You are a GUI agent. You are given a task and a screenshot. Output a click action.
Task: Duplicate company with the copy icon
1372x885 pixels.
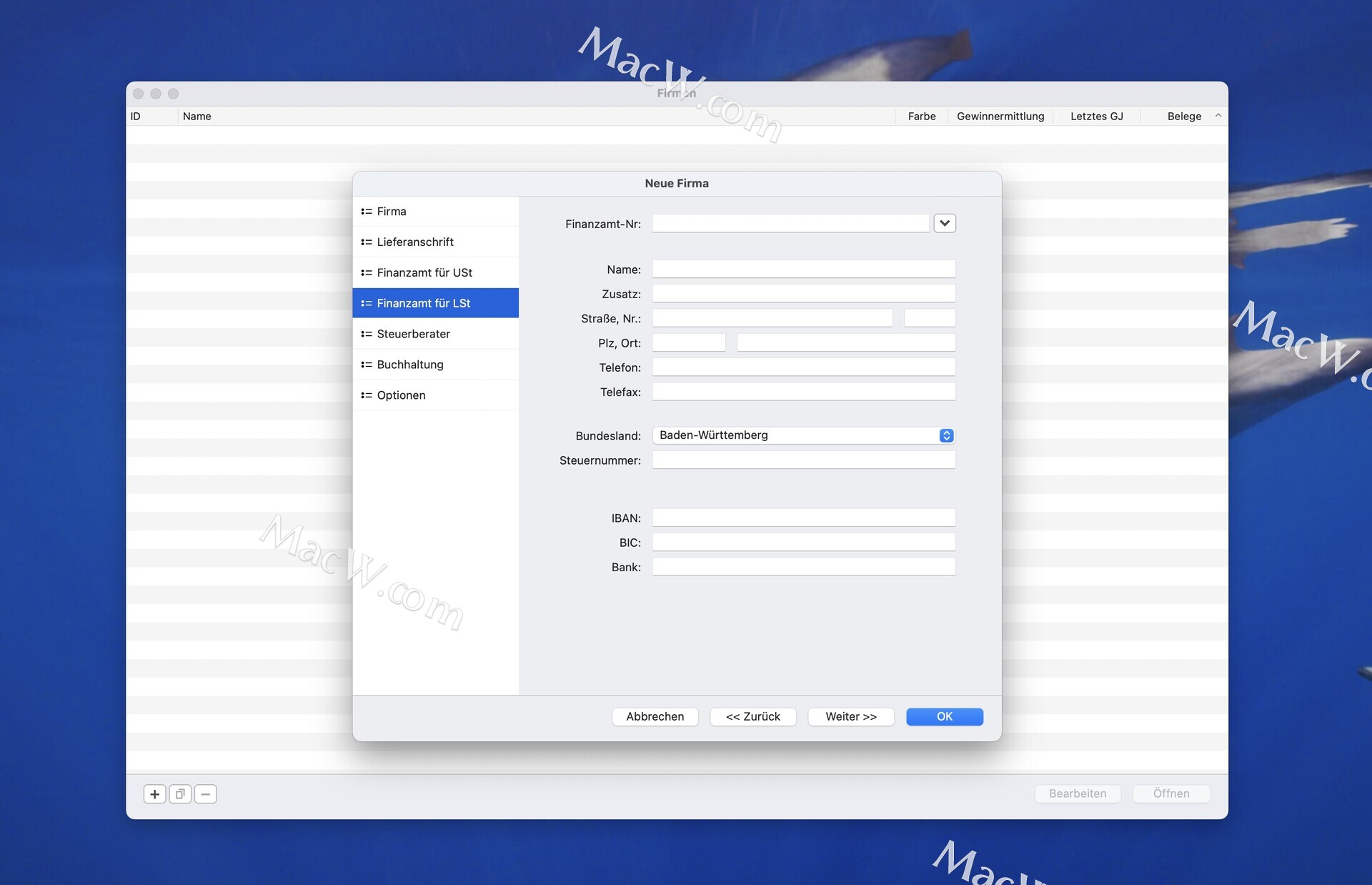click(180, 793)
